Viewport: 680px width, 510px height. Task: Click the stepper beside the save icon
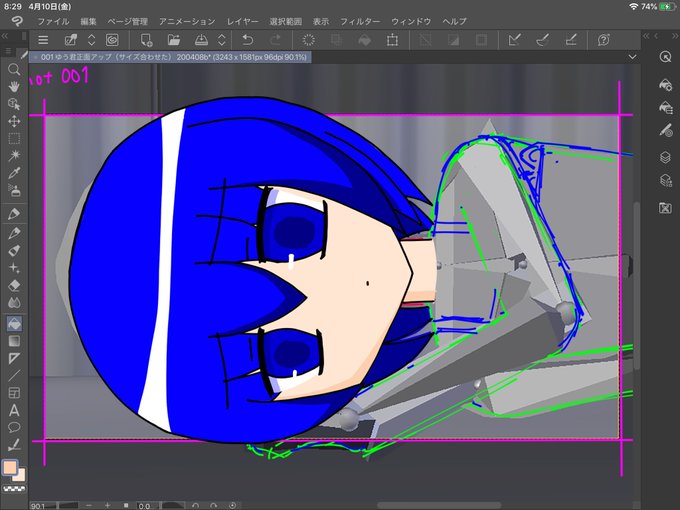tap(222, 40)
